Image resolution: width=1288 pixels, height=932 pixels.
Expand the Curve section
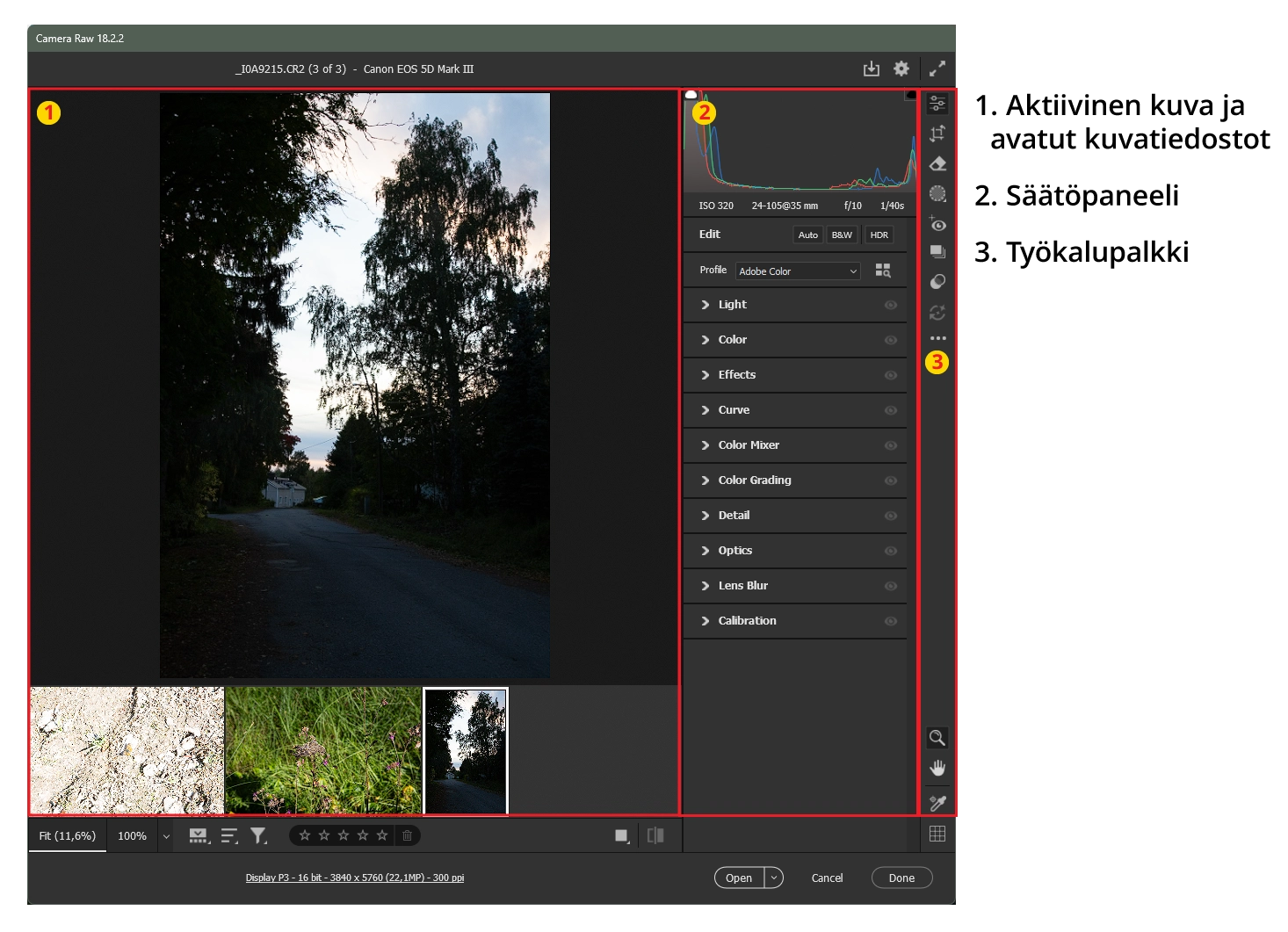click(734, 410)
